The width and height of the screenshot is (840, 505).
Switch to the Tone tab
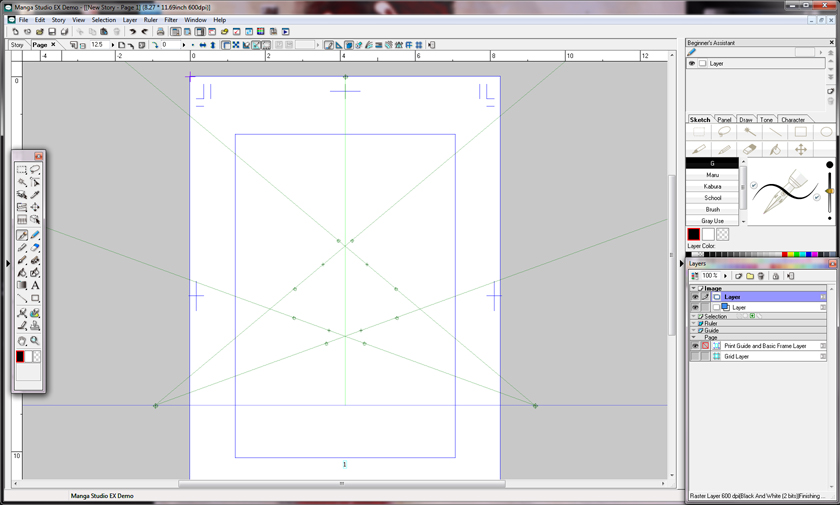pos(766,120)
